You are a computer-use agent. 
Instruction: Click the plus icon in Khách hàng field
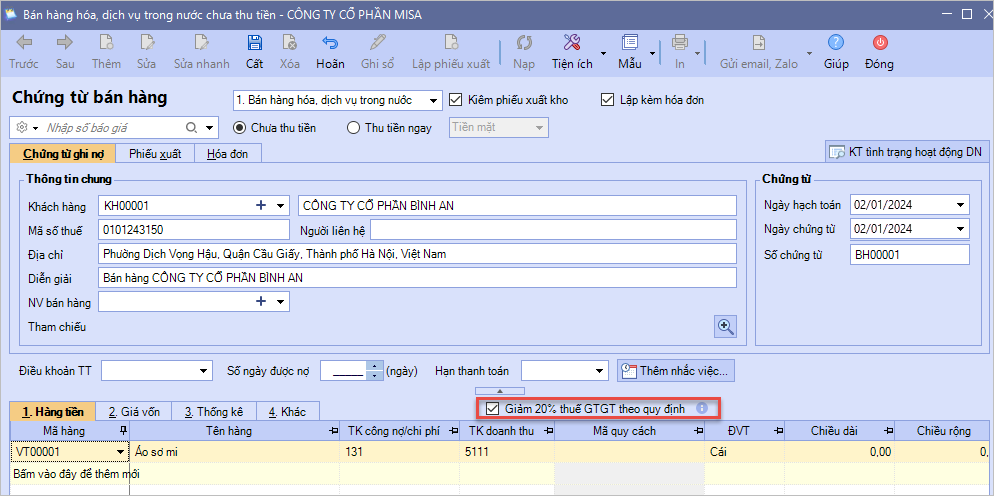(261, 205)
